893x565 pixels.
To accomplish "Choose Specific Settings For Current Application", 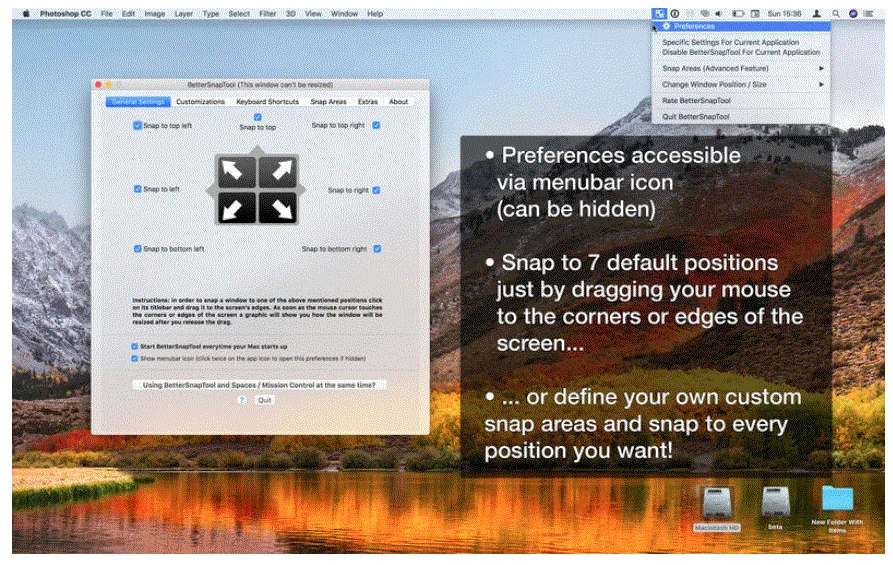I will [741, 42].
